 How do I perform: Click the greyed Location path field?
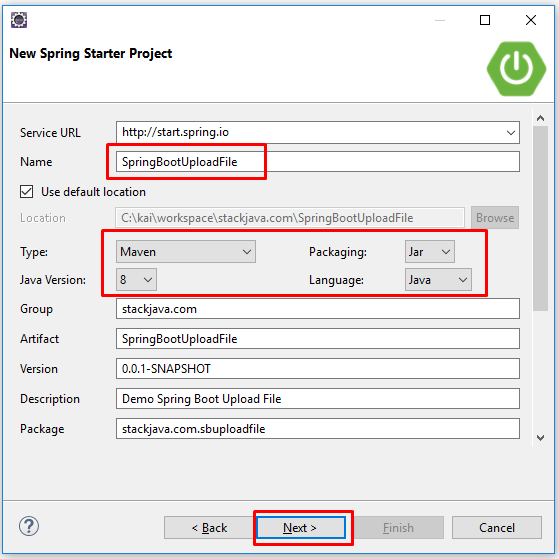[290, 217]
